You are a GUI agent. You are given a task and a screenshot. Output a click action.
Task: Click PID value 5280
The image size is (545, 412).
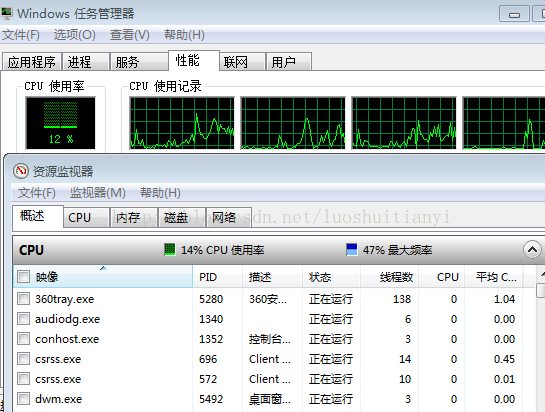pyautogui.click(x=211, y=299)
